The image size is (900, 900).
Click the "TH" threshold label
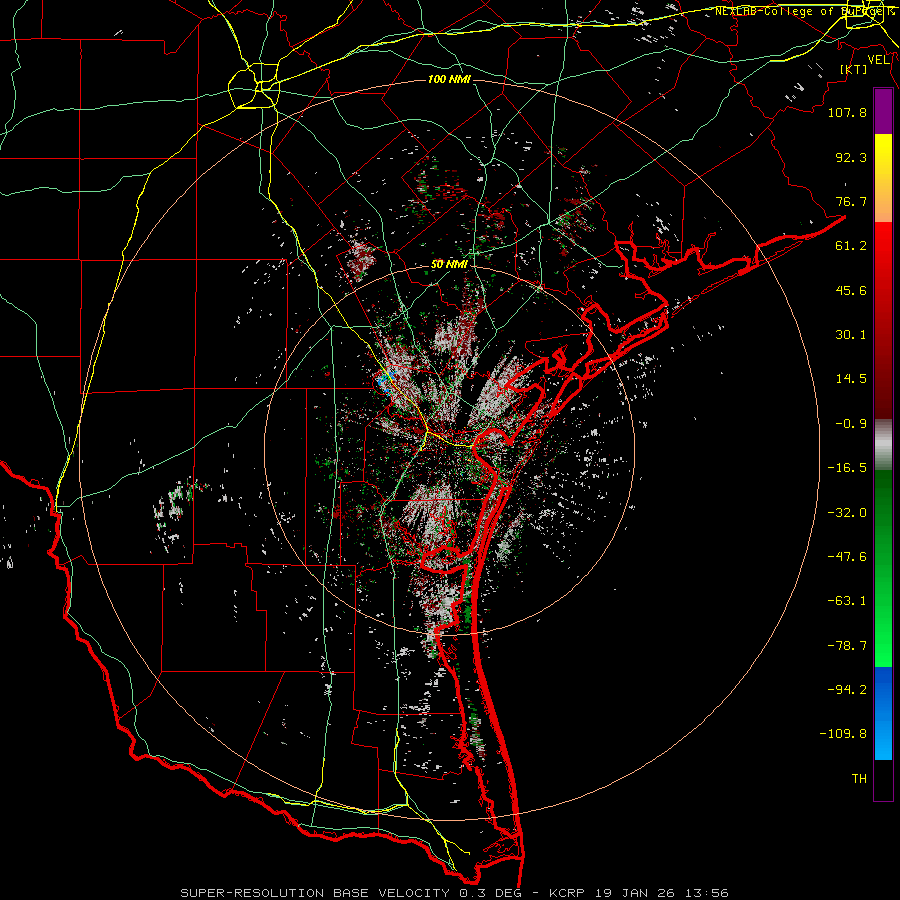click(x=859, y=779)
